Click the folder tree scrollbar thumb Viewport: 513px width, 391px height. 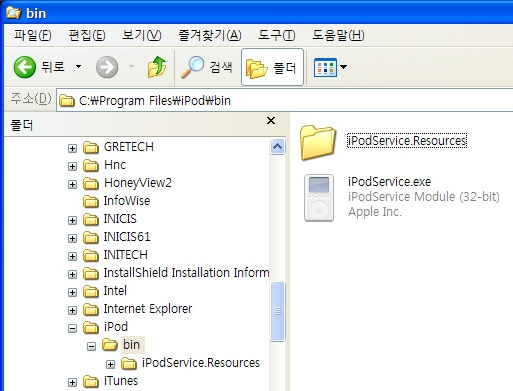[278, 312]
